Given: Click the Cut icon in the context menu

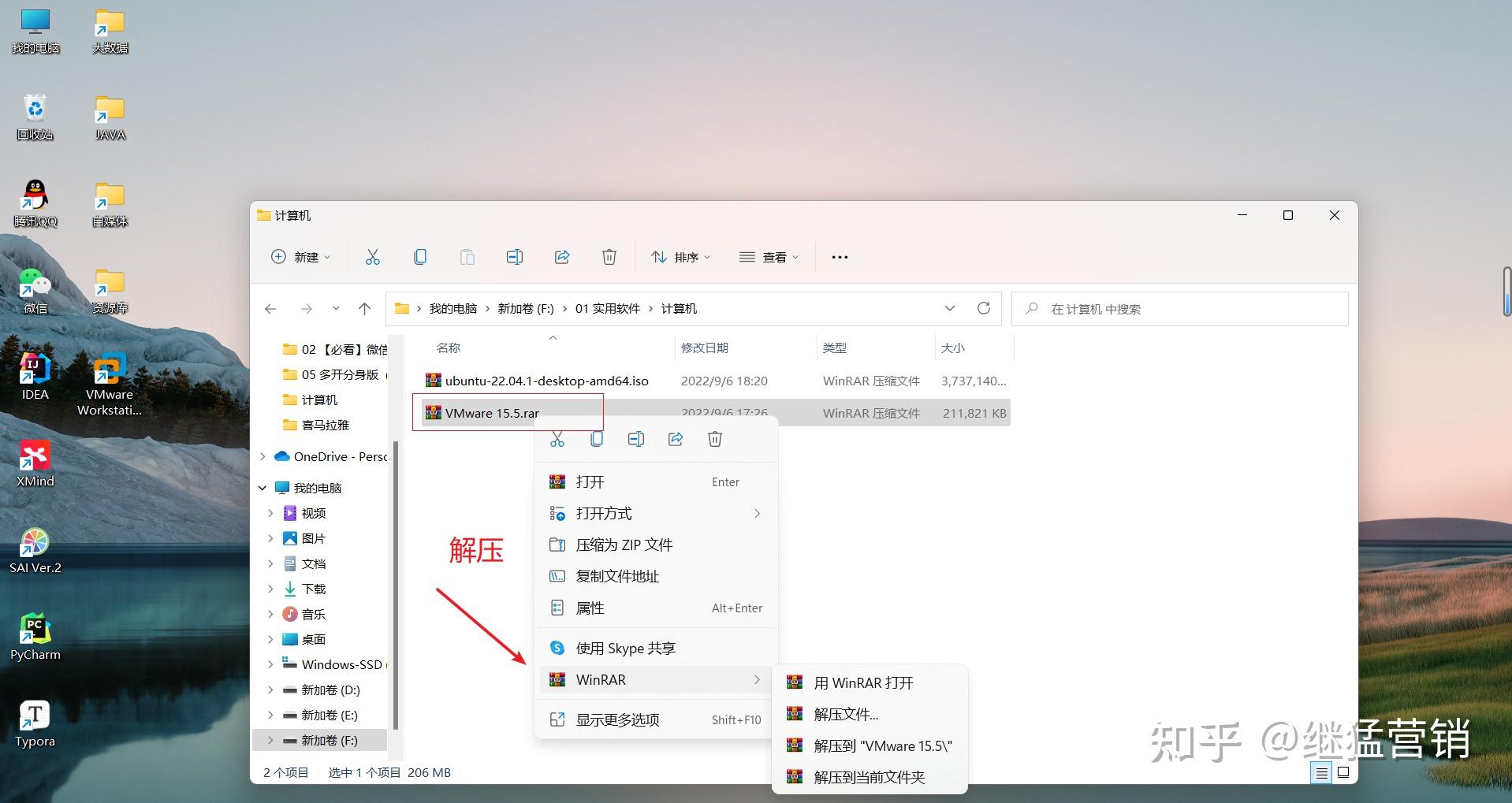Looking at the screenshot, I should (557, 439).
